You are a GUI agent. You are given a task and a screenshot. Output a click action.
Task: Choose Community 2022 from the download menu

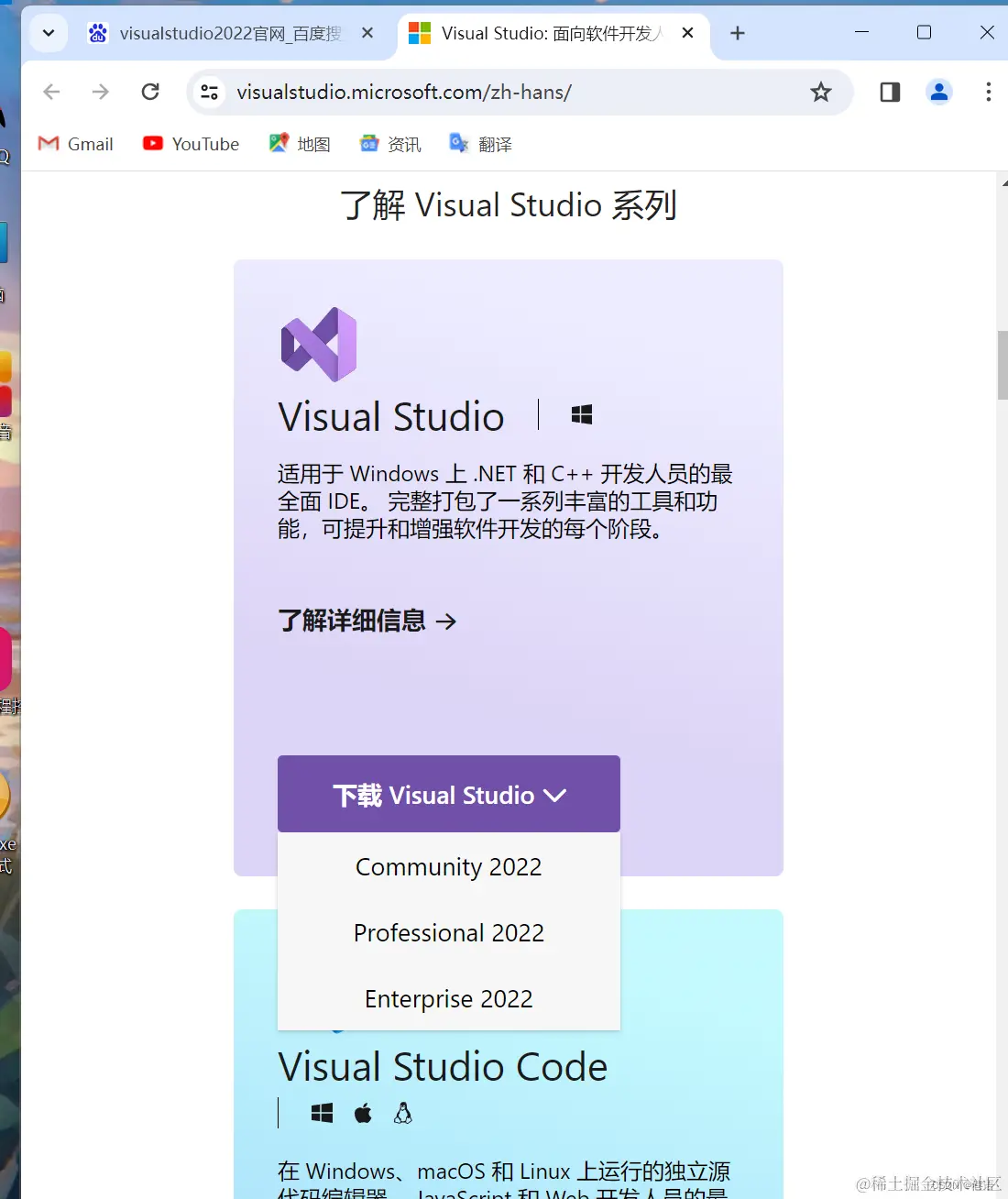coord(449,866)
